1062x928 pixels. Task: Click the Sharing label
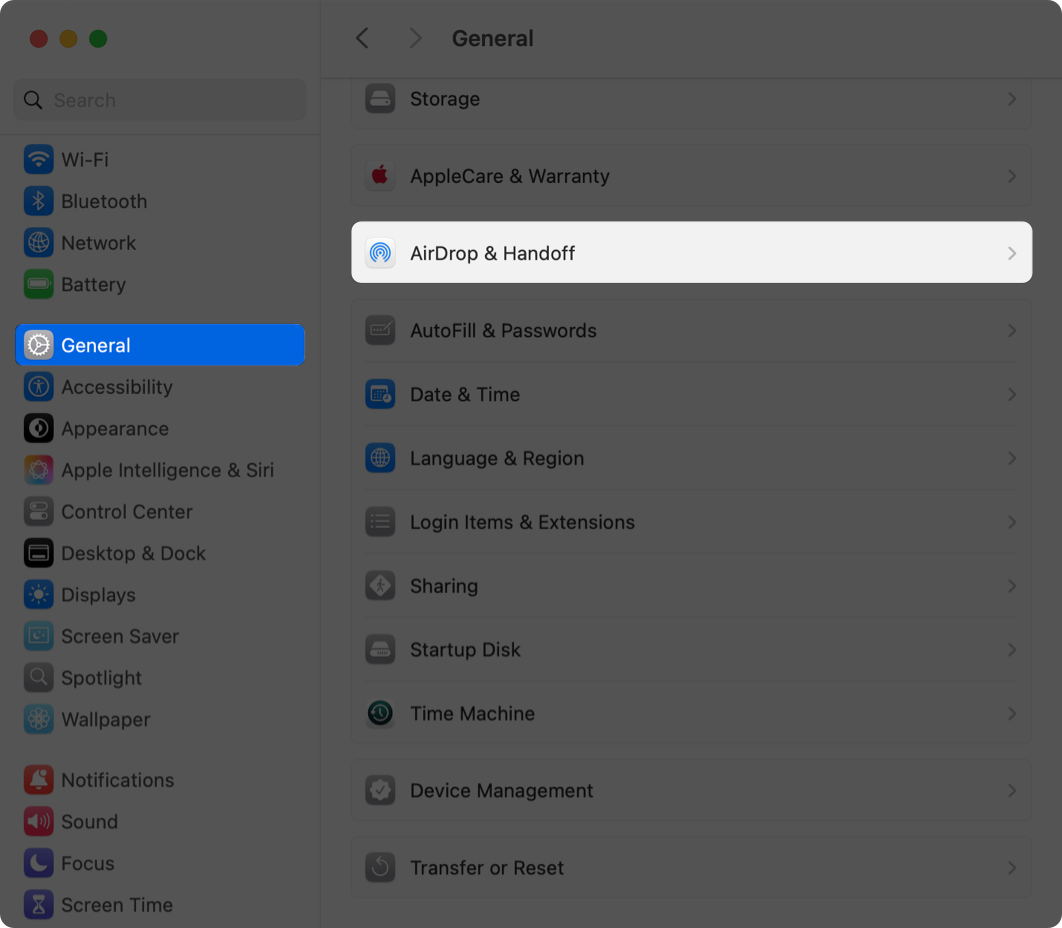point(444,586)
